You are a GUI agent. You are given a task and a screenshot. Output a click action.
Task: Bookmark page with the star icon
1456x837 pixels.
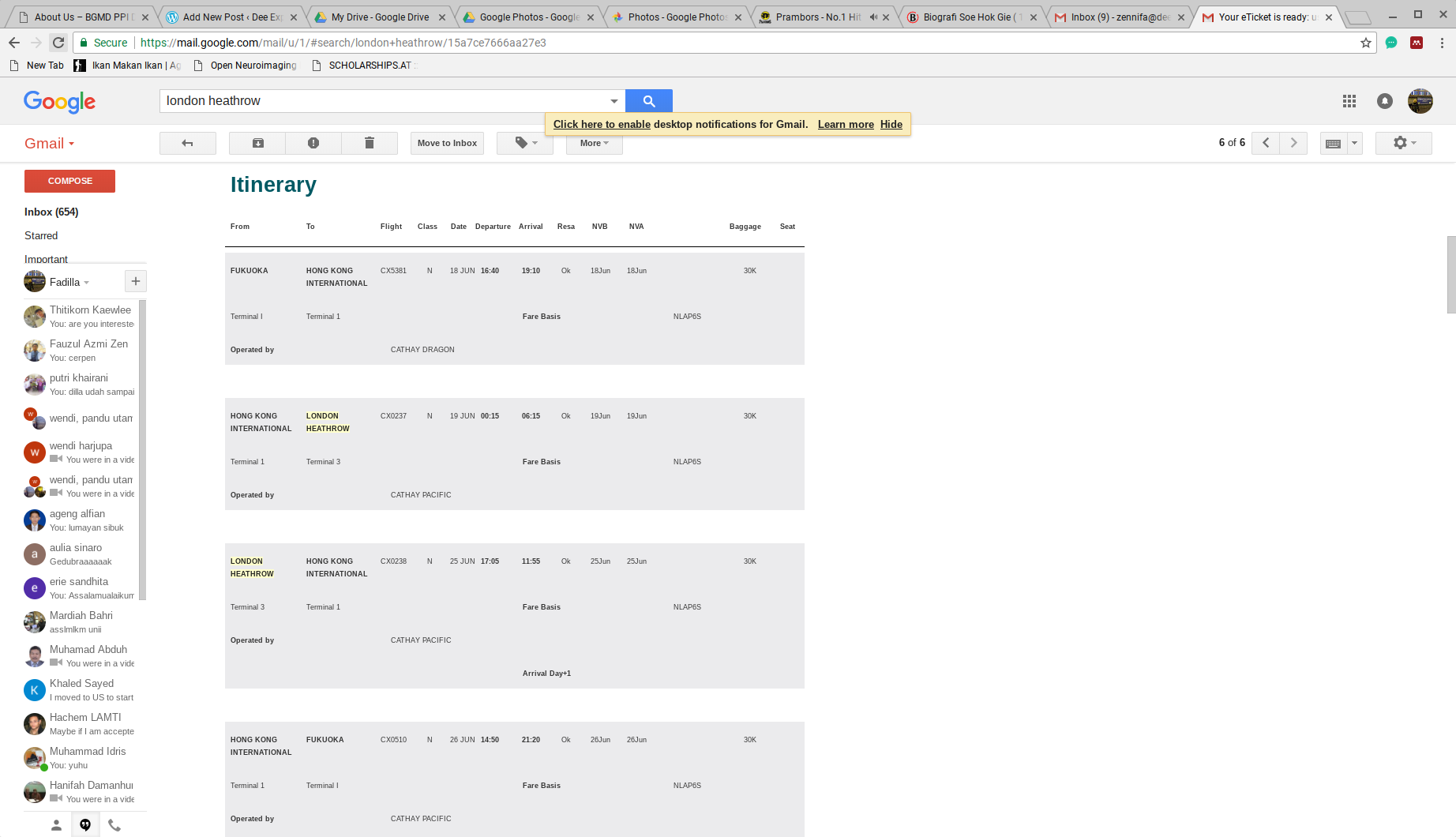click(x=1365, y=43)
